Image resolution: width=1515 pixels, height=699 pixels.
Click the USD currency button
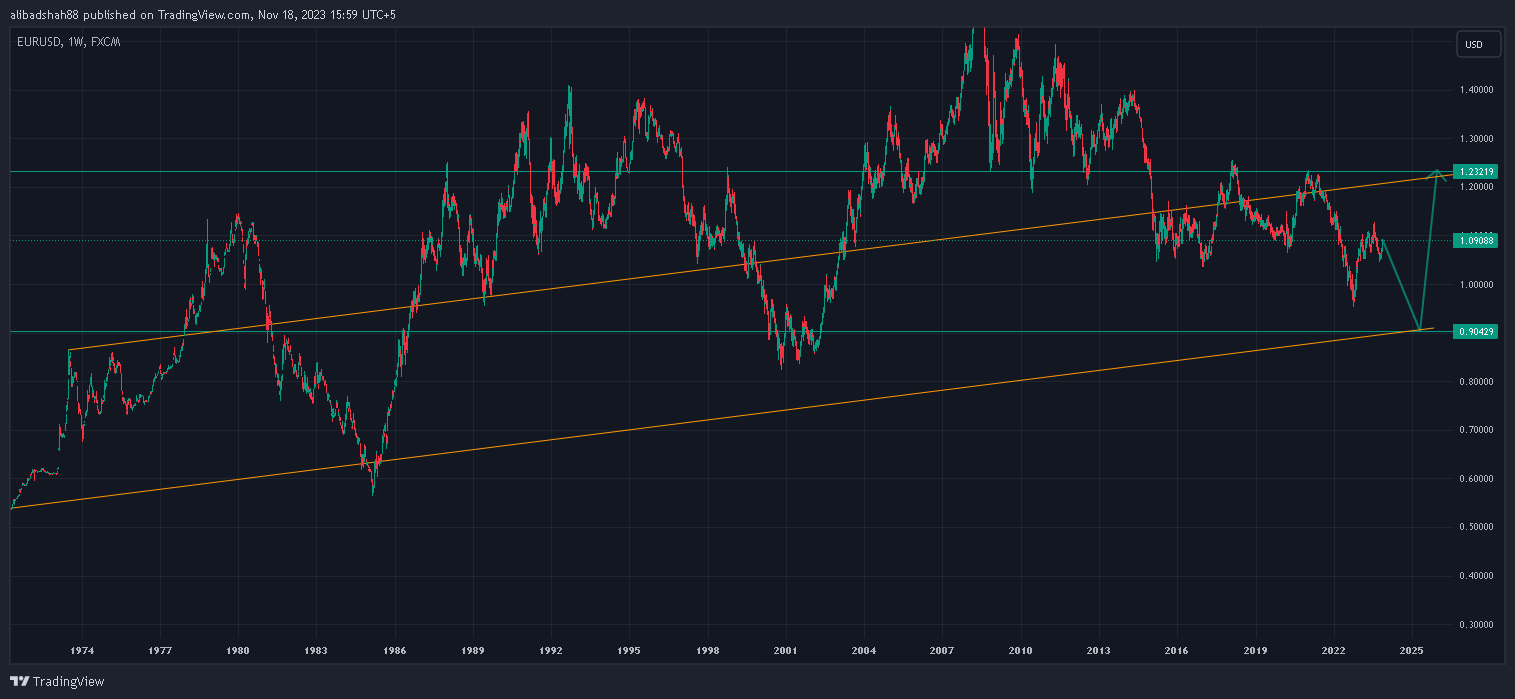1480,44
